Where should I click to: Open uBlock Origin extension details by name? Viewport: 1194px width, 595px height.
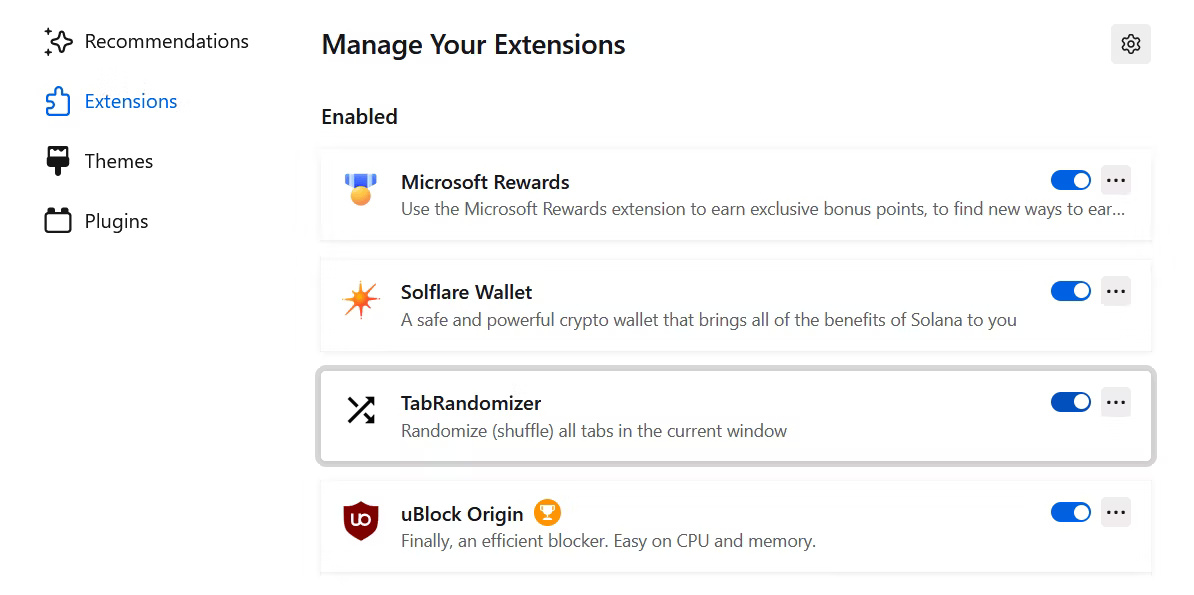[462, 514]
